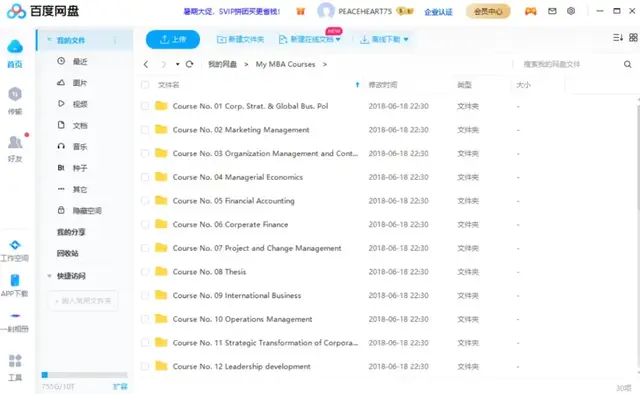The image size is (640, 394).
Task: Open the Transfer (传输) sidebar icon
Action: pyautogui.click(x=15, y=95)
